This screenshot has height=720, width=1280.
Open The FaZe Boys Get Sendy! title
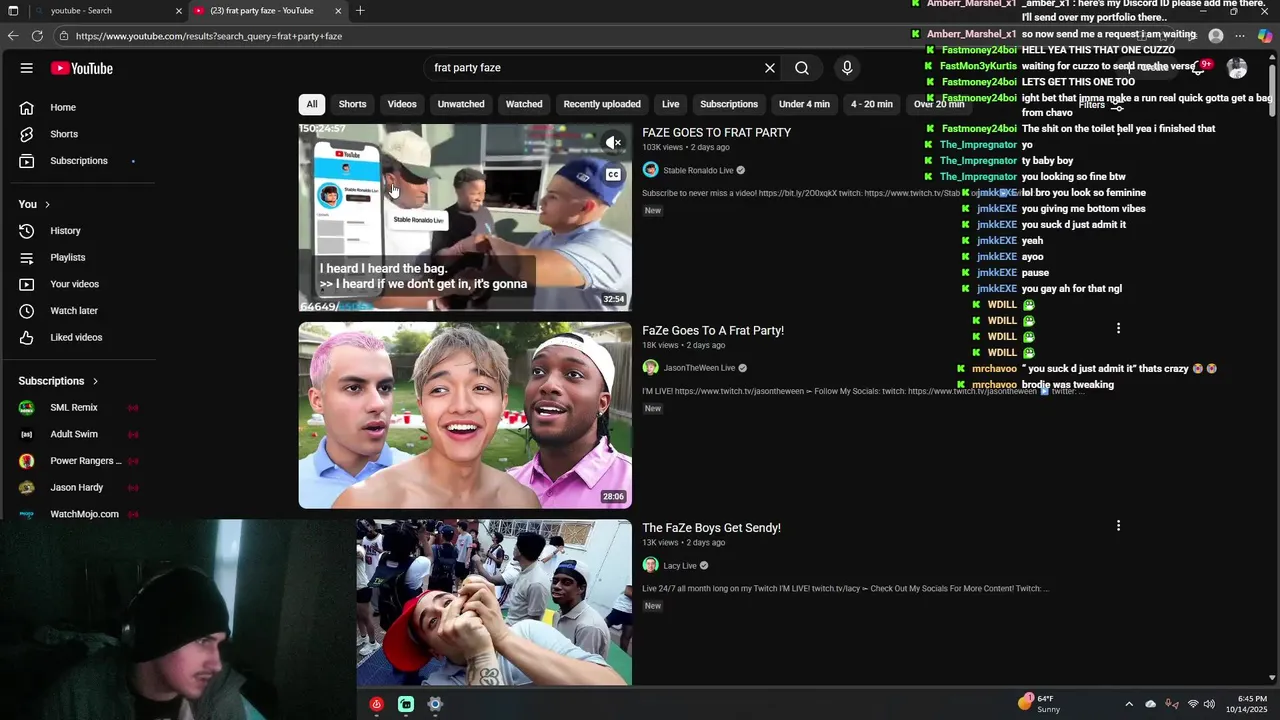tap(711, 528)
